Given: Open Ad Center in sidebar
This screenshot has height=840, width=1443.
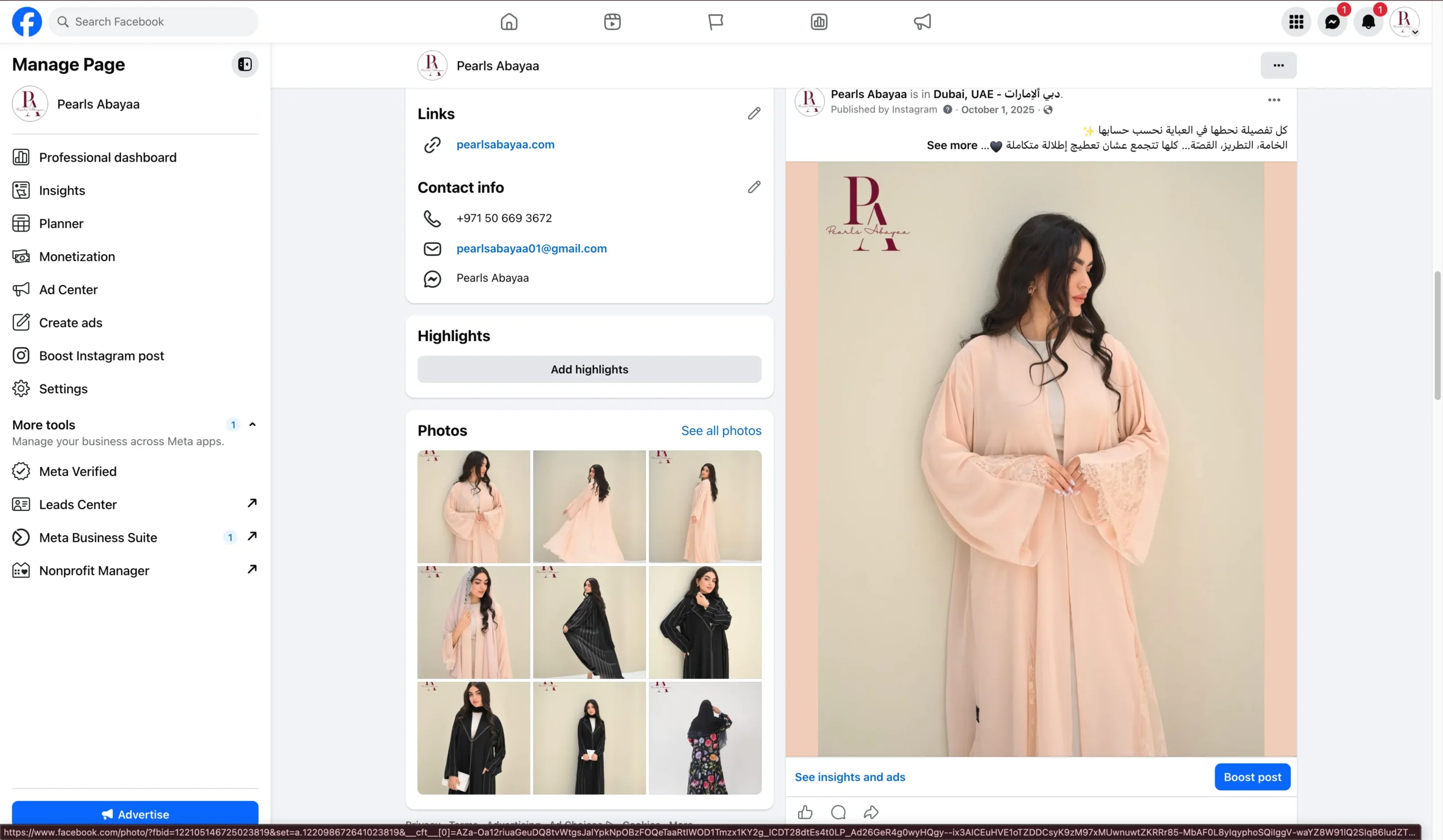Looking at the screenshot, I should pos(135,290).
